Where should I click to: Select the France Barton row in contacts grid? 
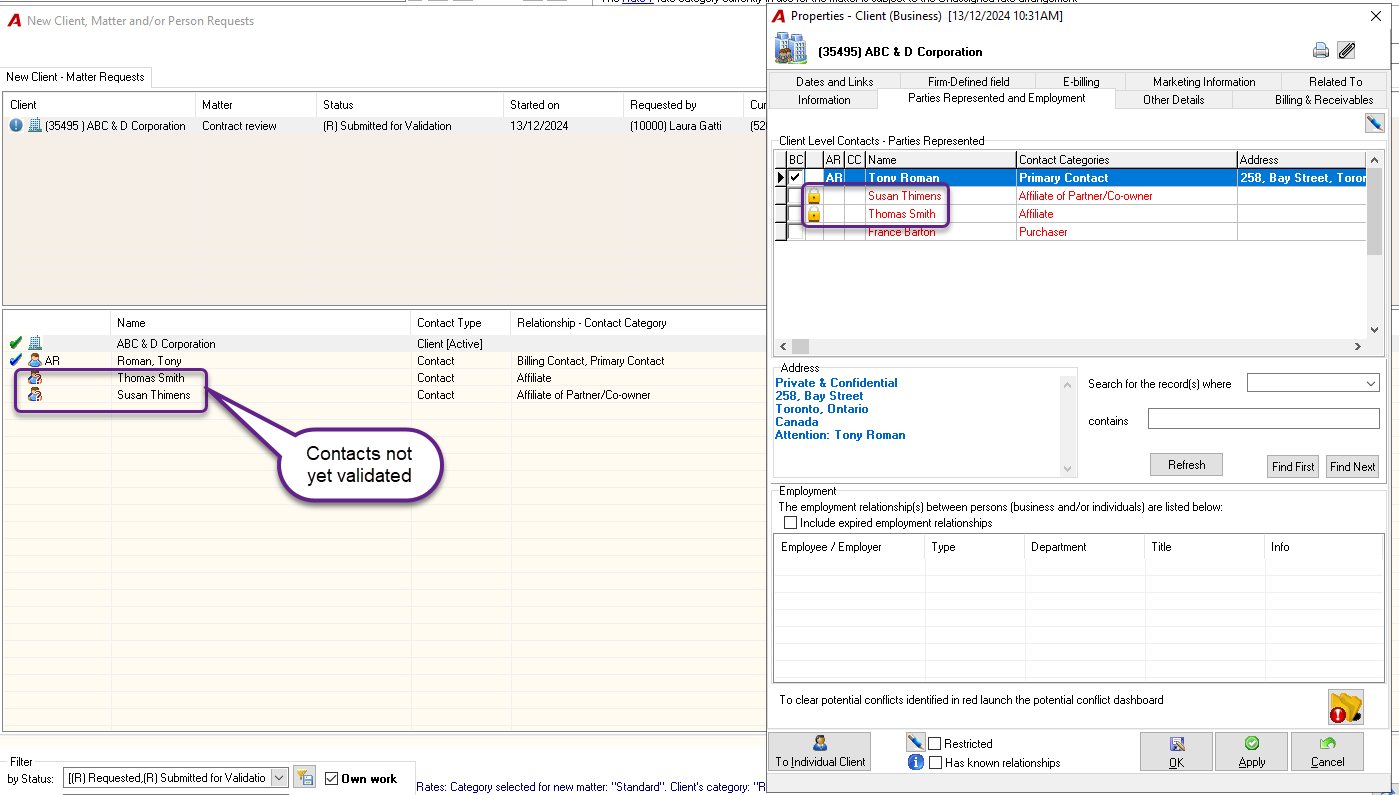(x=1071, y=232)
